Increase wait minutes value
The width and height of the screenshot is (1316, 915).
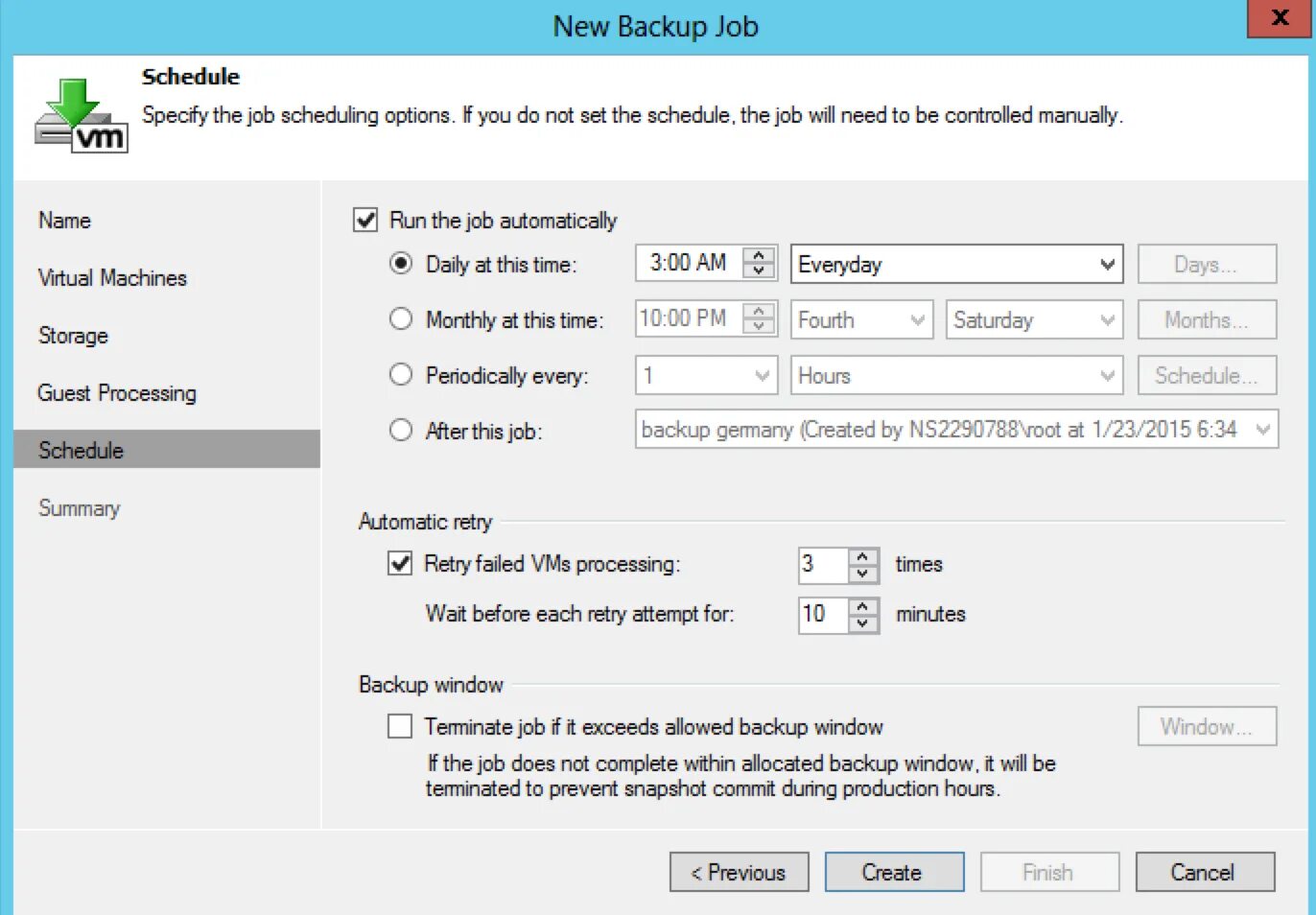pos(863,606)
